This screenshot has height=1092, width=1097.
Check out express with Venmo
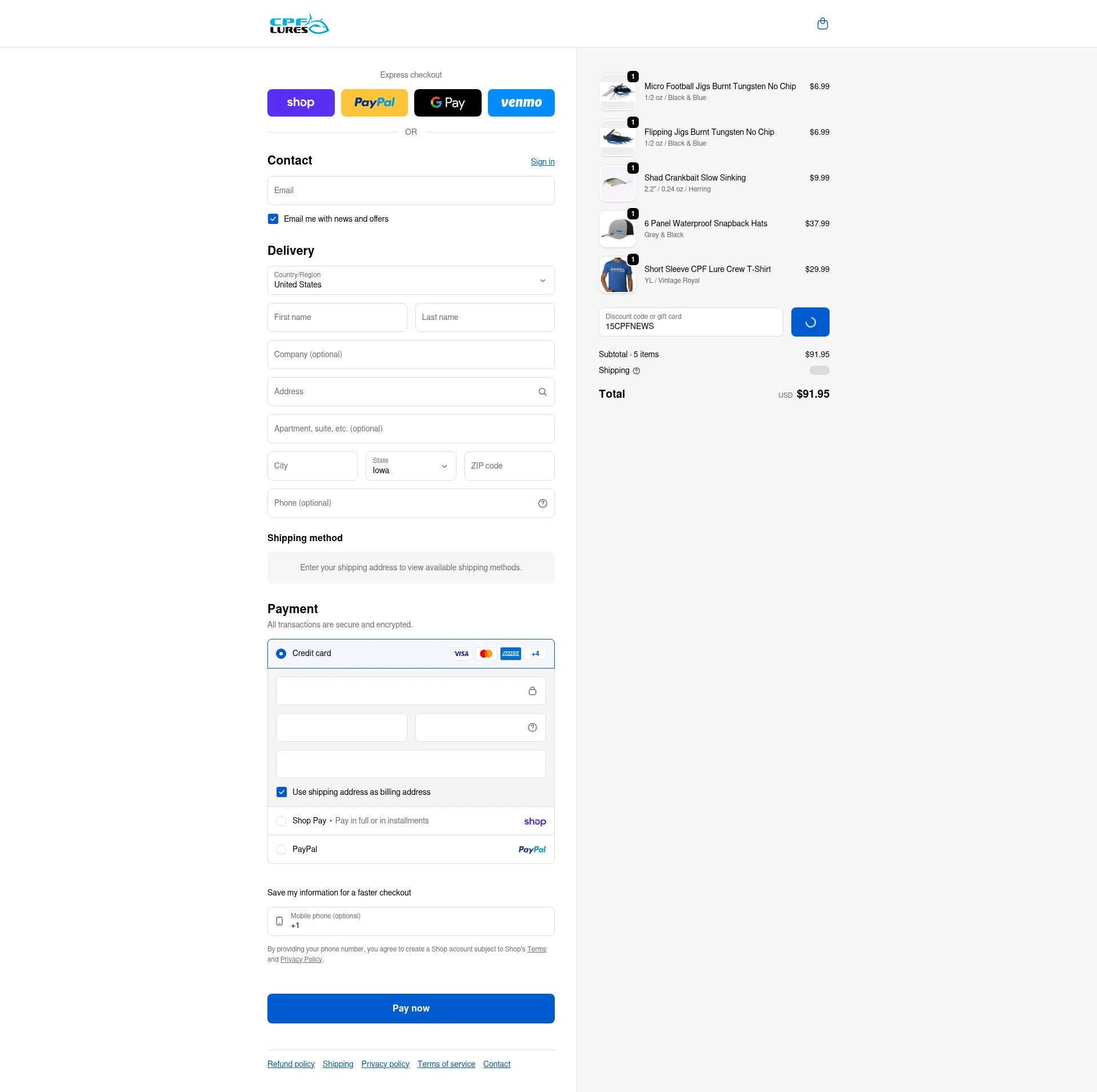tap(521, 103)
